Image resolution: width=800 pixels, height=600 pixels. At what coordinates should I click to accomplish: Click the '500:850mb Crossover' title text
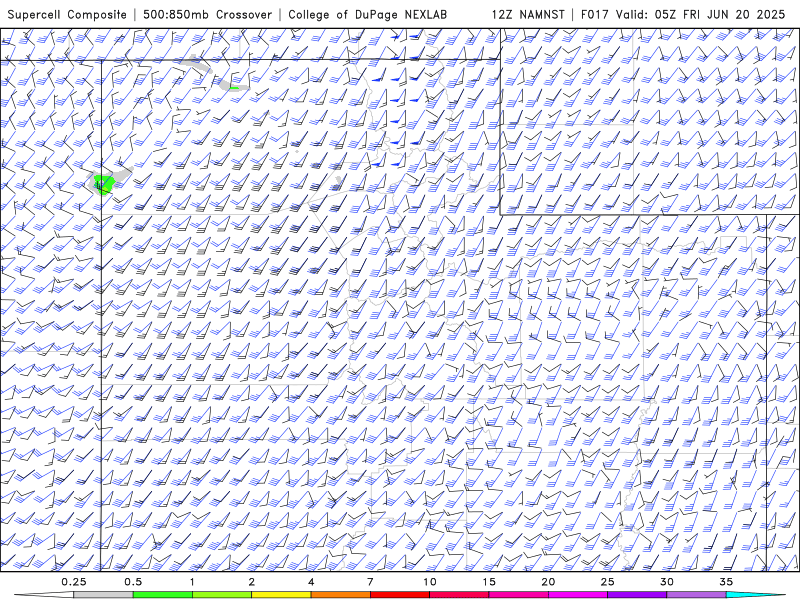[207, 14]
